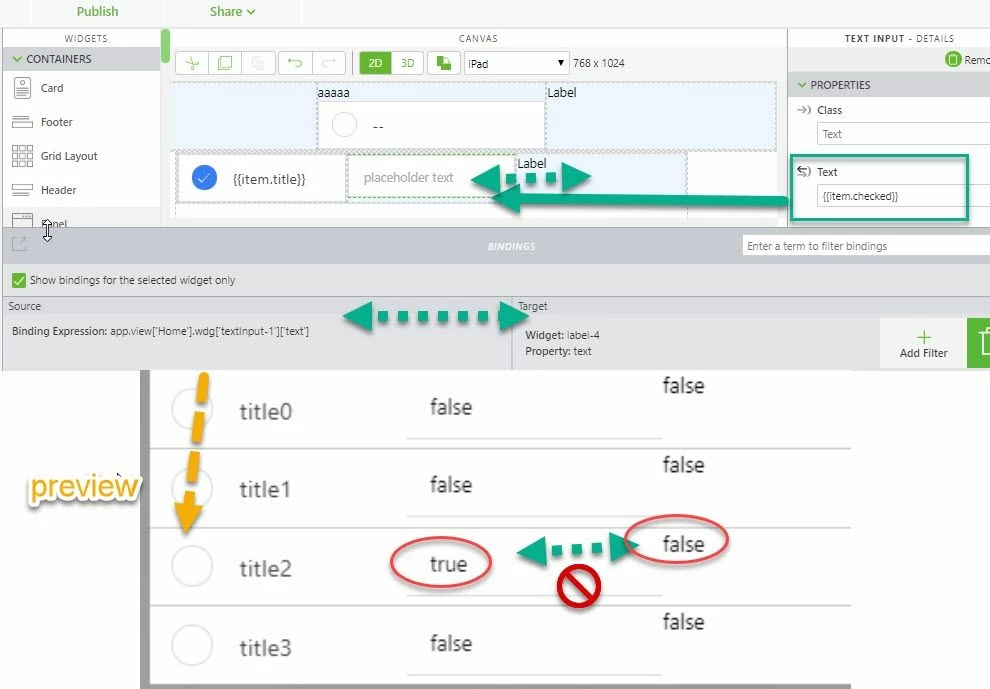Click the title3 row text input showing false
The image size is (990, 689).
point(534,645)
